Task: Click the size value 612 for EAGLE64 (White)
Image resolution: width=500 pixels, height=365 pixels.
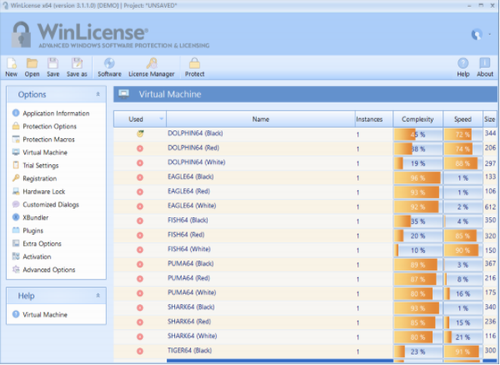Action: point(490,207)
